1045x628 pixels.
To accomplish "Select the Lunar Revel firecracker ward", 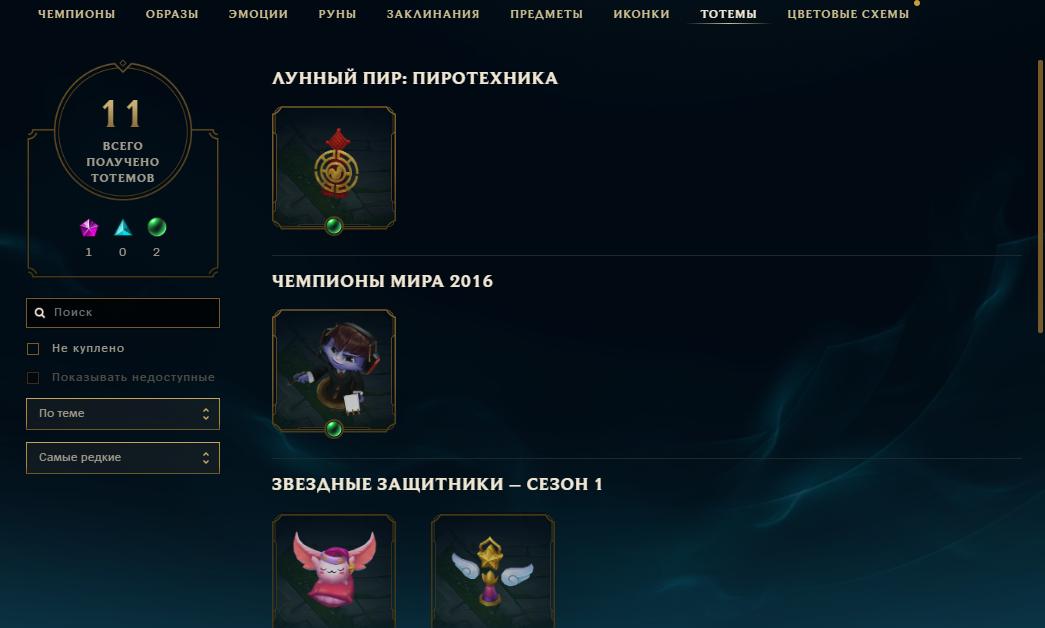I will pyautogui.click(x=334, y=167).
